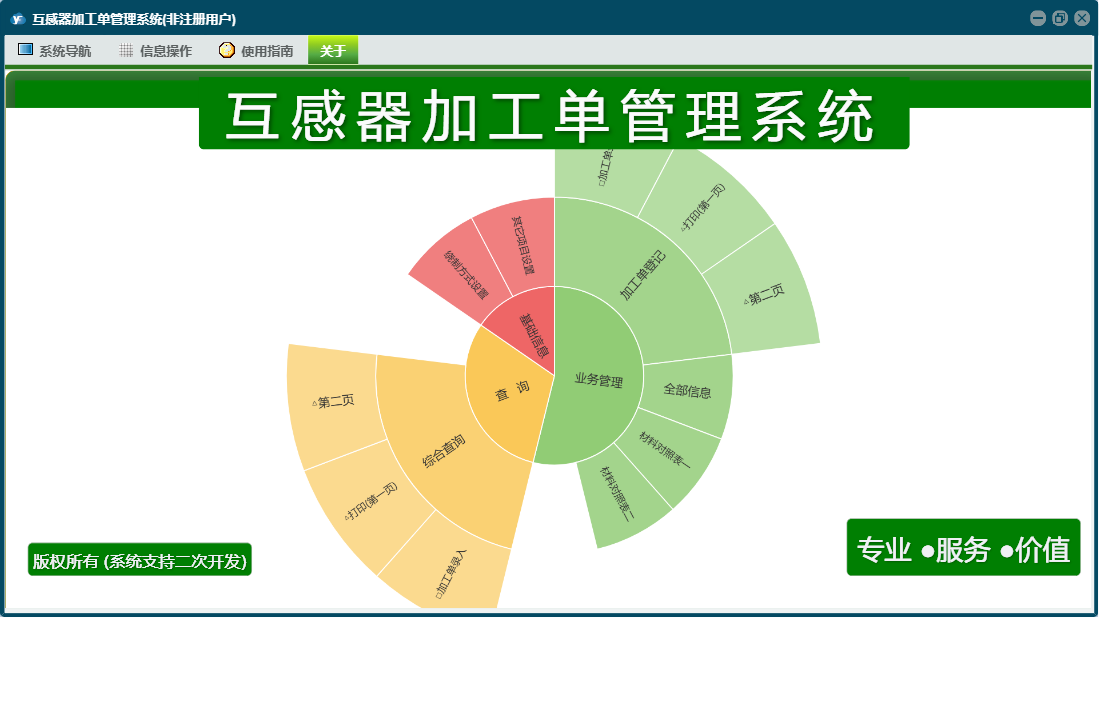Viewport: 1099px width, 723px height.
Task: Click the grid icon beside 信息操作
Action: [x=126, y=50]
